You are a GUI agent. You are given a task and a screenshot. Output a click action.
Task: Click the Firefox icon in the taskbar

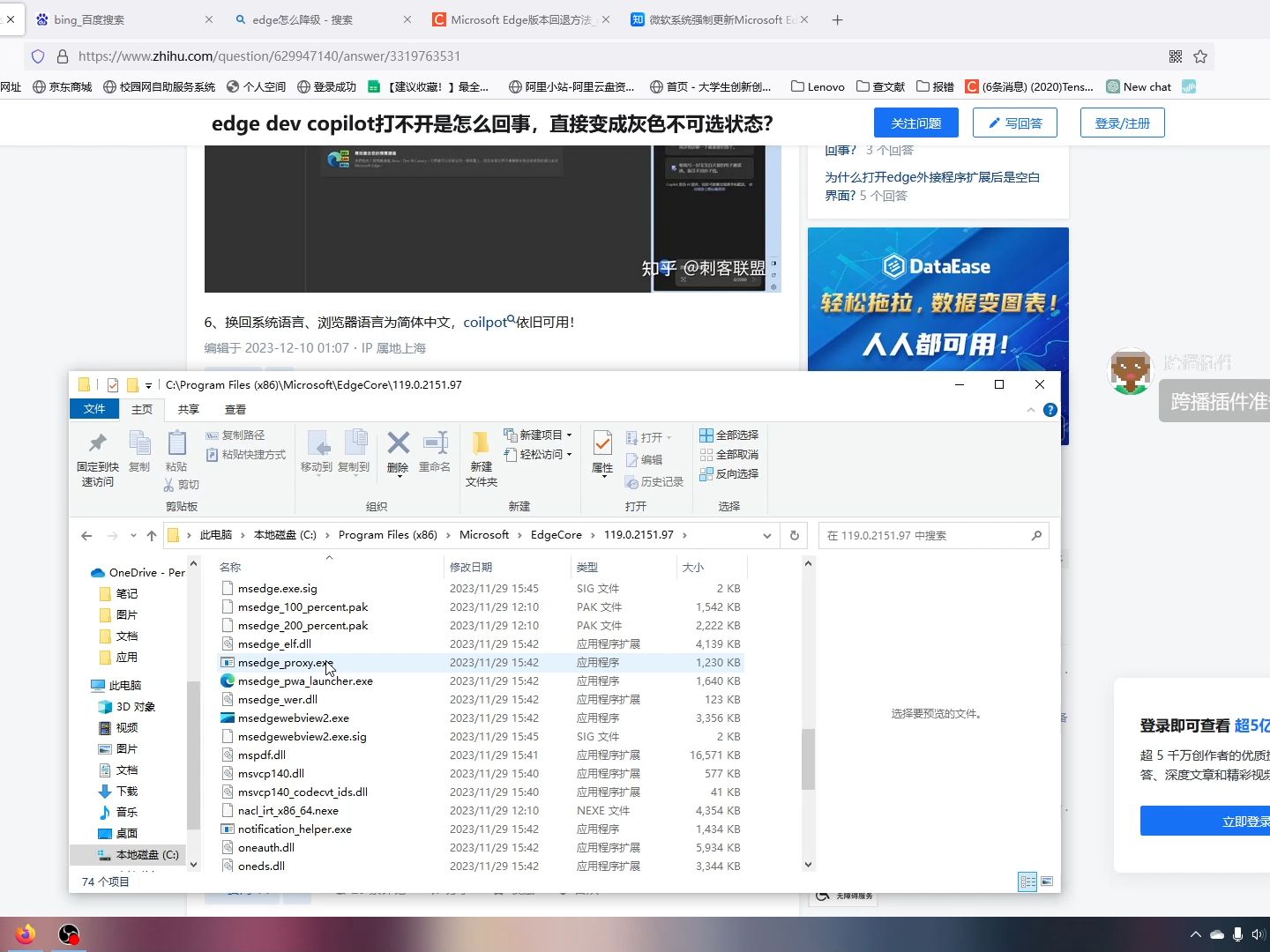(26, 934)
